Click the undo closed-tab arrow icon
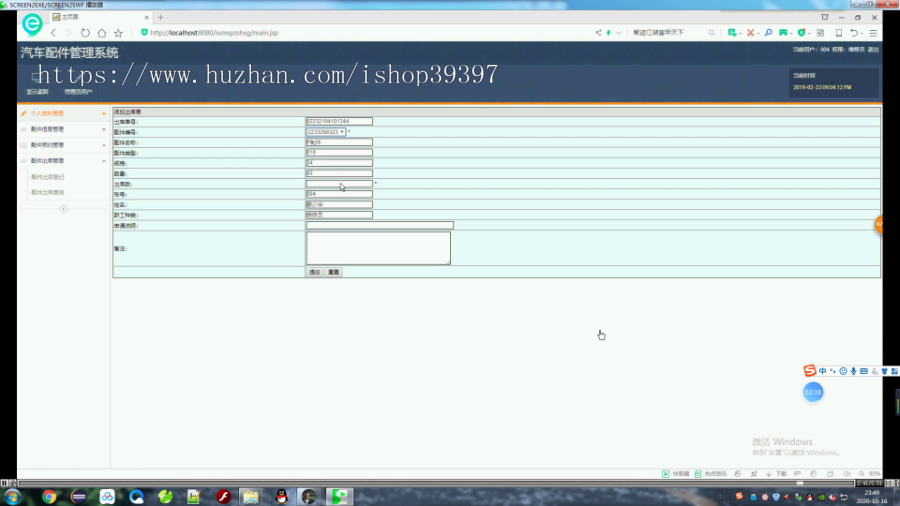 854,33
